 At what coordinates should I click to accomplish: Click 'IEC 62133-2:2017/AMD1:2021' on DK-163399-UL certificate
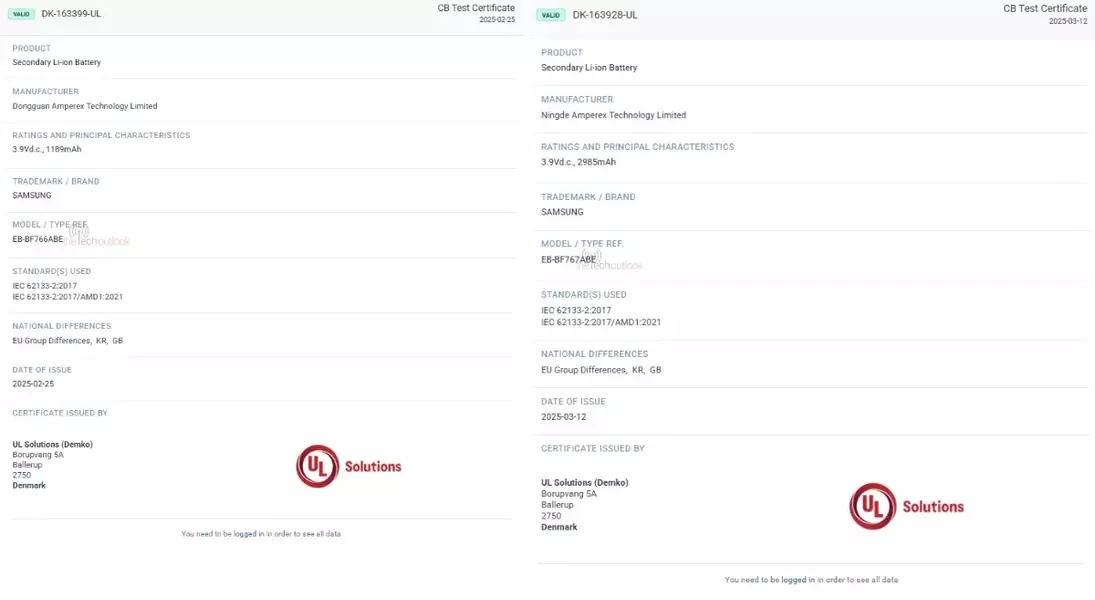[67, 297]
